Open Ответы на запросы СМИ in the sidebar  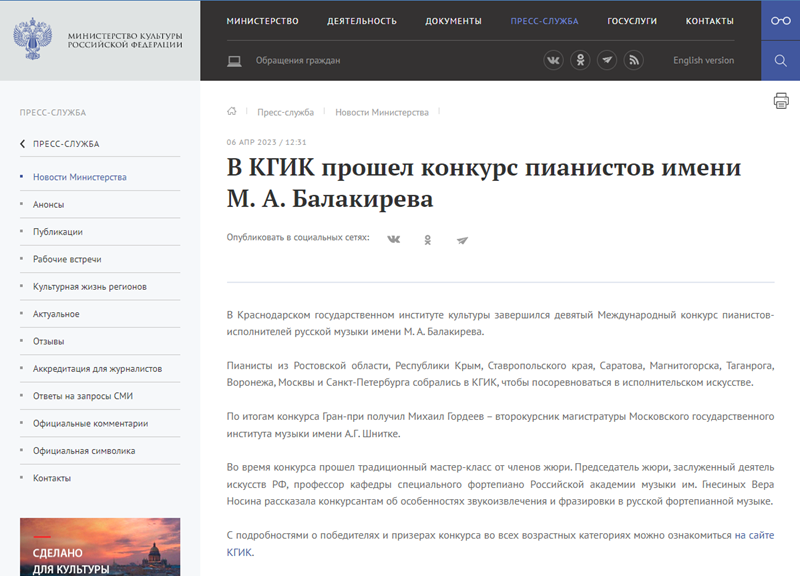point(83,396)
